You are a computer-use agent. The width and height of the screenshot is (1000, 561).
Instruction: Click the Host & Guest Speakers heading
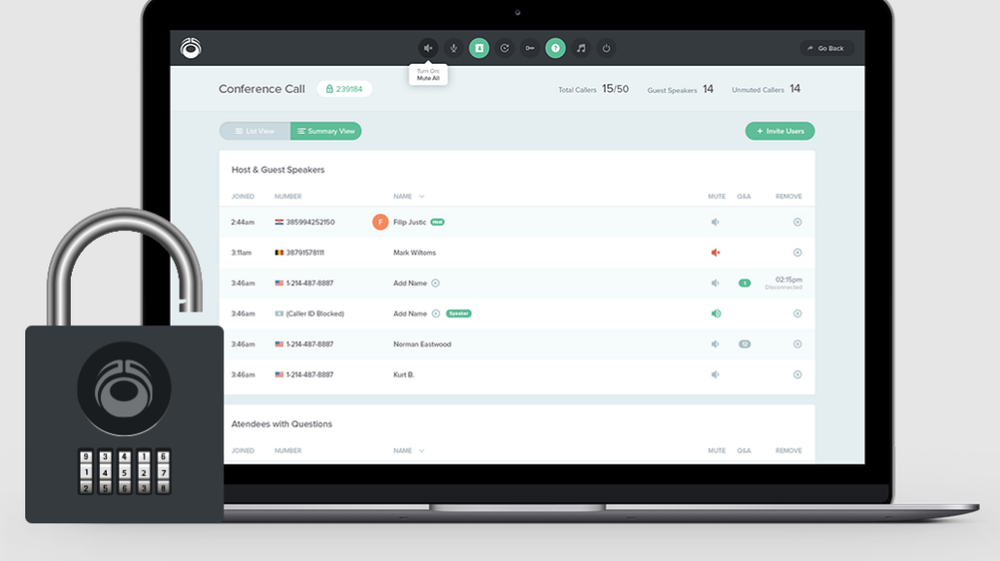(278, 170)
